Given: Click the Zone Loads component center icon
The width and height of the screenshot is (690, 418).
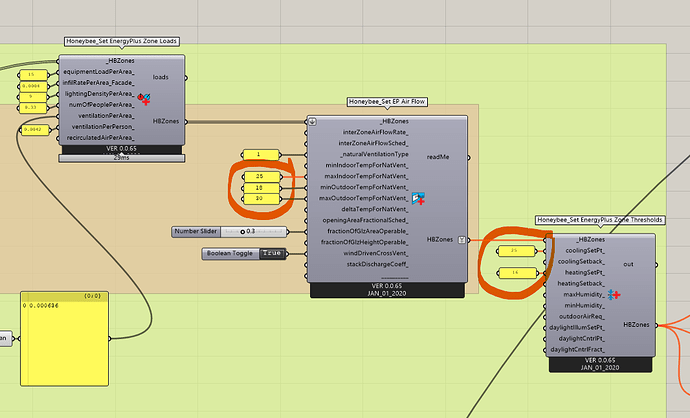Looking at the screenshot, I should [143, 99].
